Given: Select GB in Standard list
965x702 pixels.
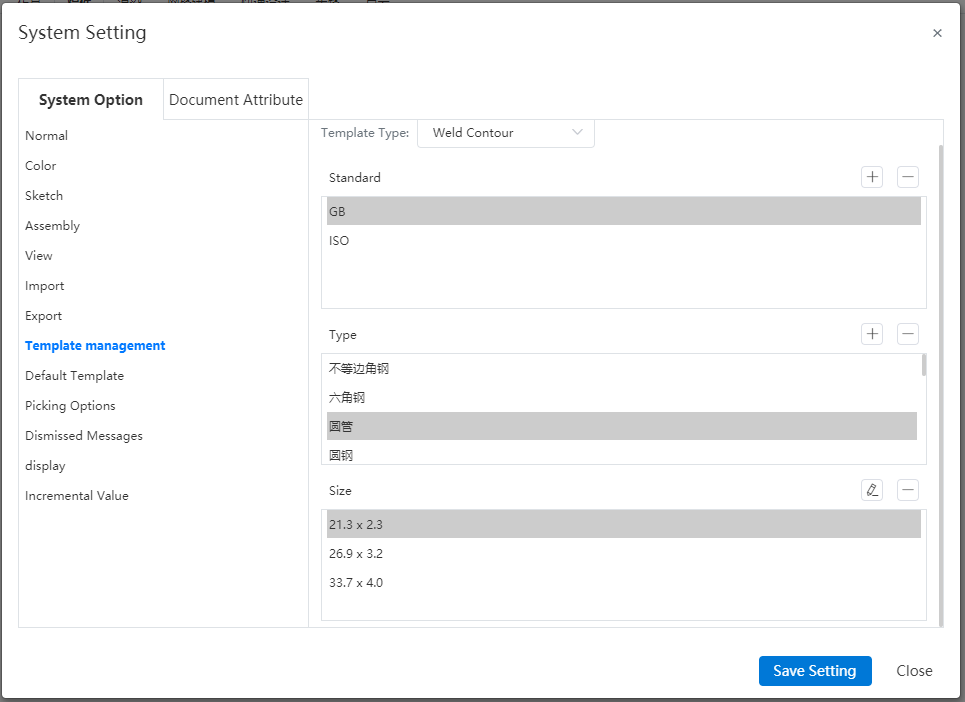Looking at the screenshot, I should click(623, 211).
